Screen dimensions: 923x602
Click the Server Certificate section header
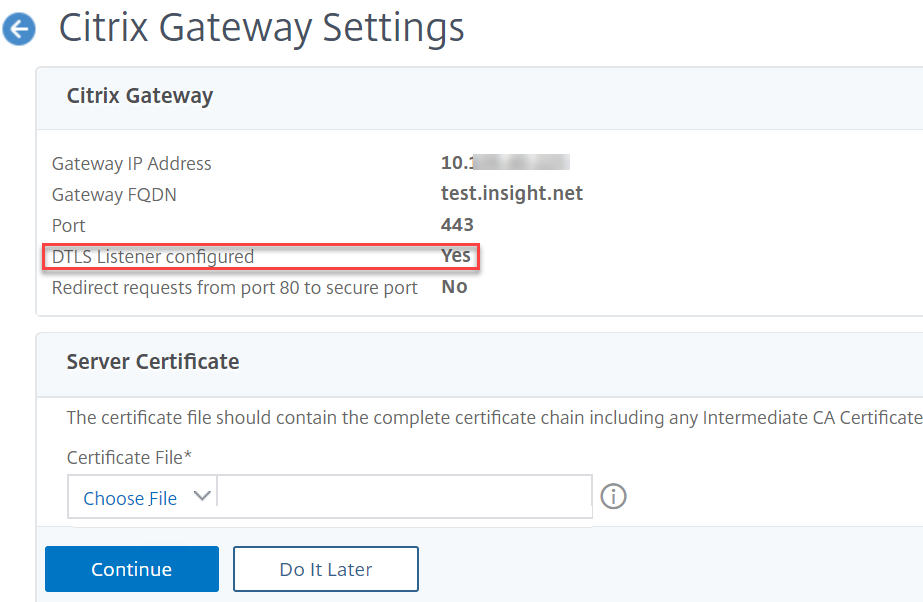click(153, 361)
